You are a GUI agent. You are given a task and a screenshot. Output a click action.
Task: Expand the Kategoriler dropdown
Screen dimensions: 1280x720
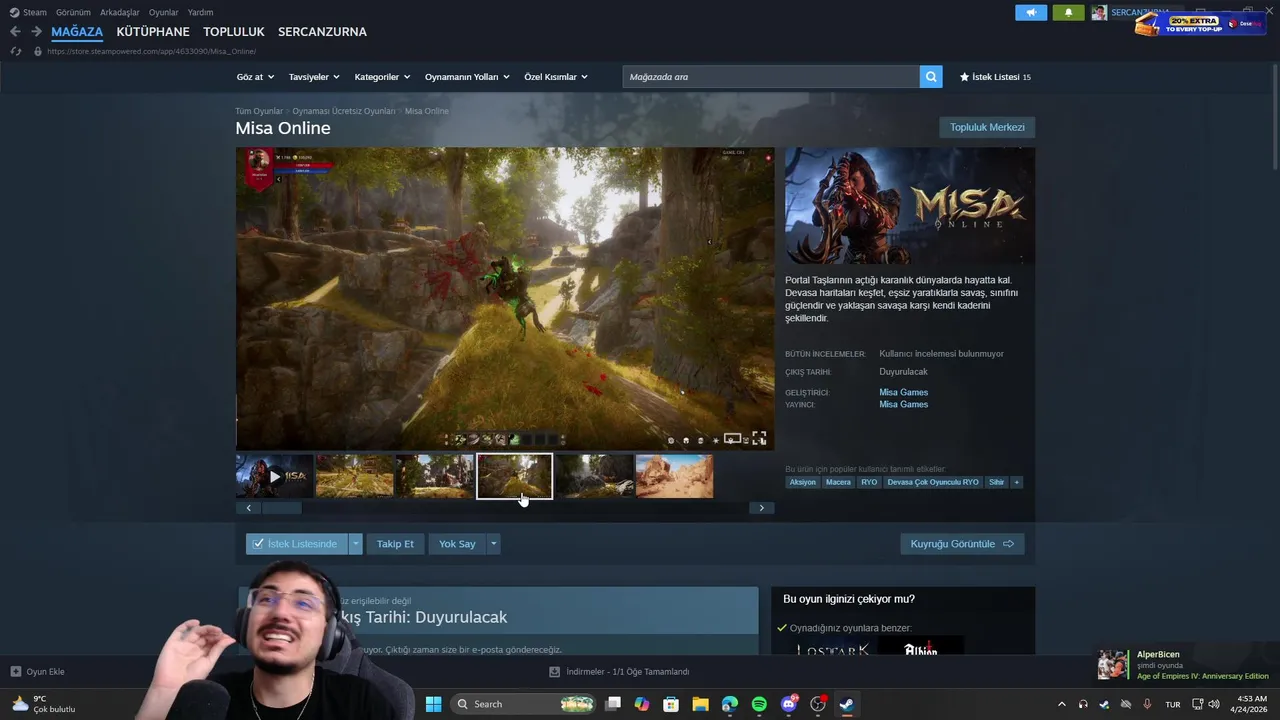pyautogui.click(x=382, y=77)
